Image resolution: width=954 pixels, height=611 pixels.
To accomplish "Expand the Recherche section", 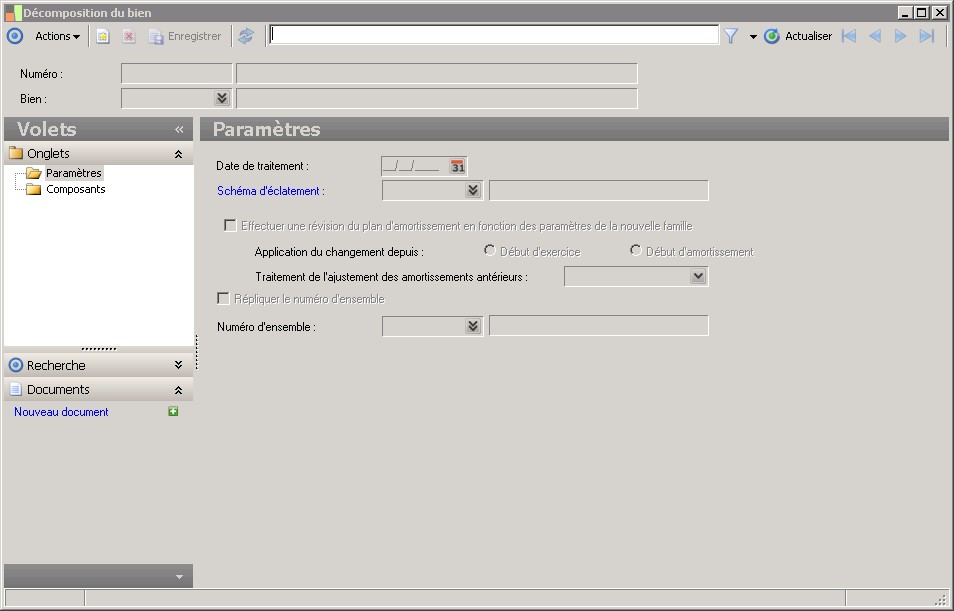I will click(178, 365).
